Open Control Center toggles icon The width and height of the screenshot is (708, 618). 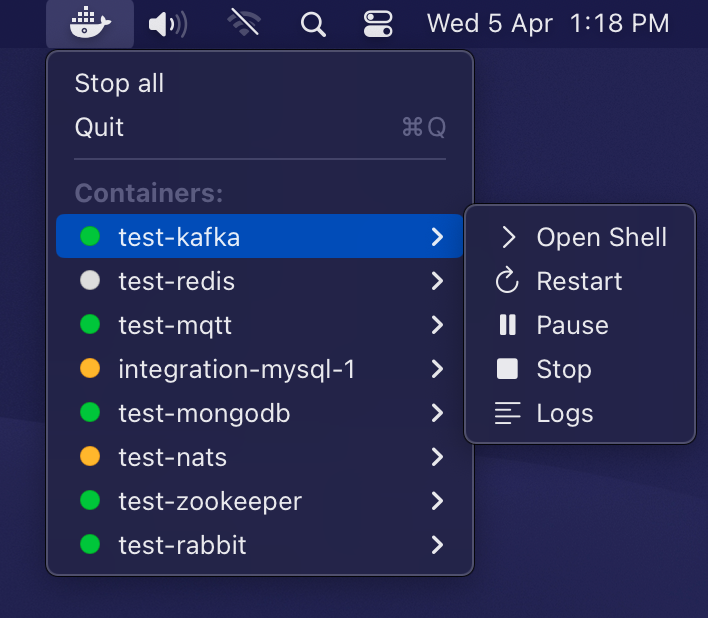click(x=378, y=24)
